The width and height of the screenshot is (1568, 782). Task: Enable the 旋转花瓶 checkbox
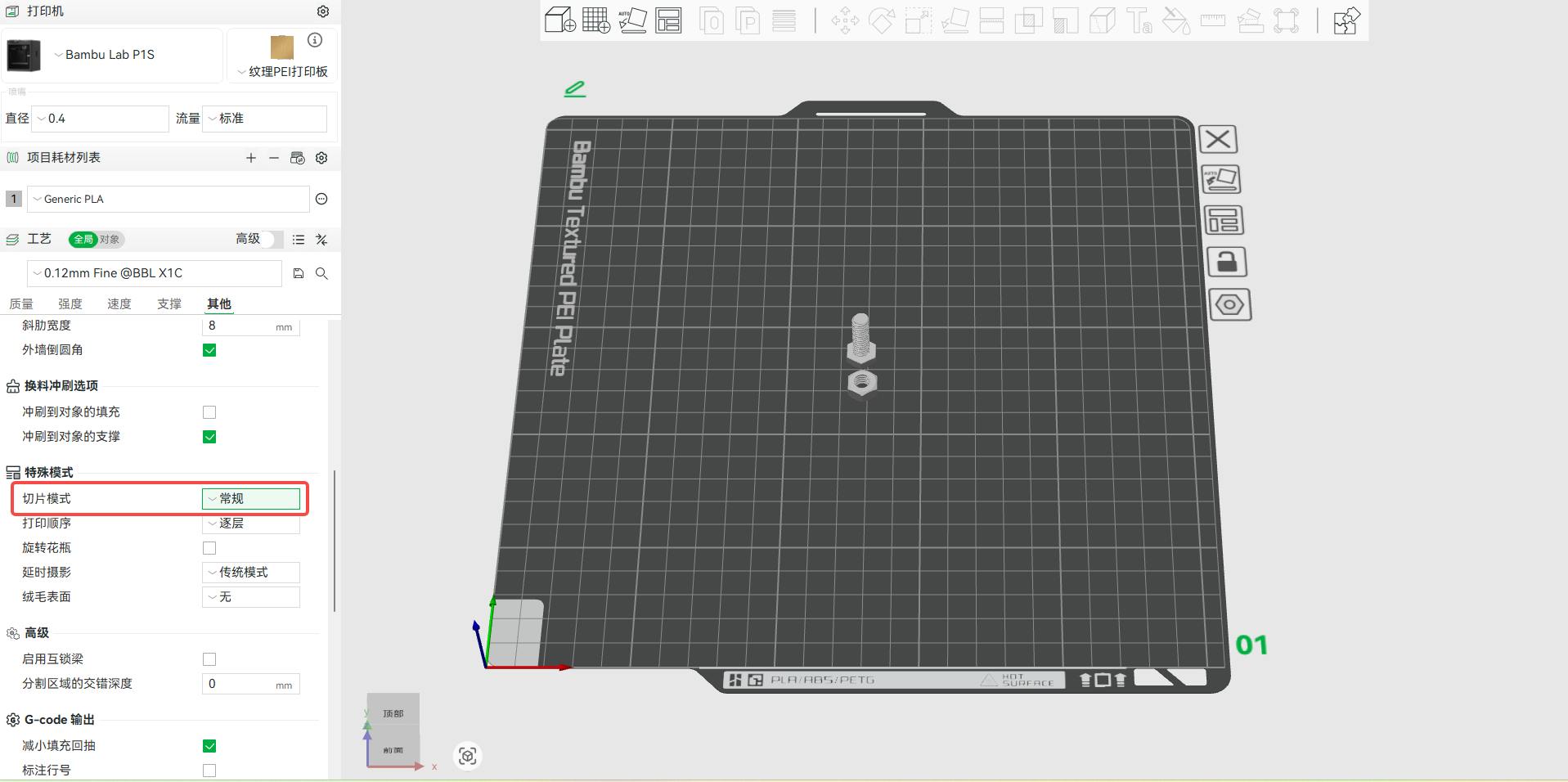point(209,548)
